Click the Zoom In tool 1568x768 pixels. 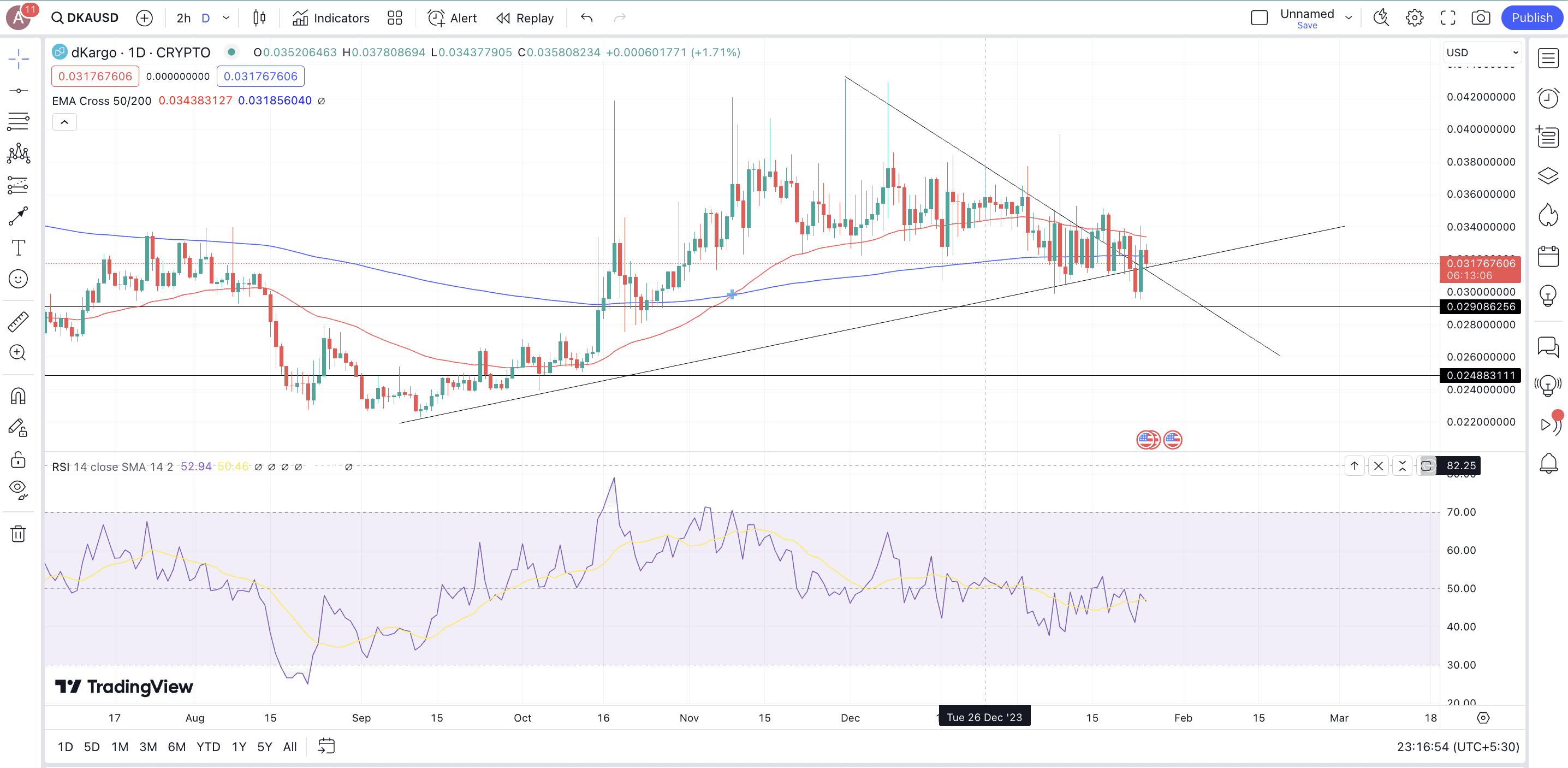(18, 353)
